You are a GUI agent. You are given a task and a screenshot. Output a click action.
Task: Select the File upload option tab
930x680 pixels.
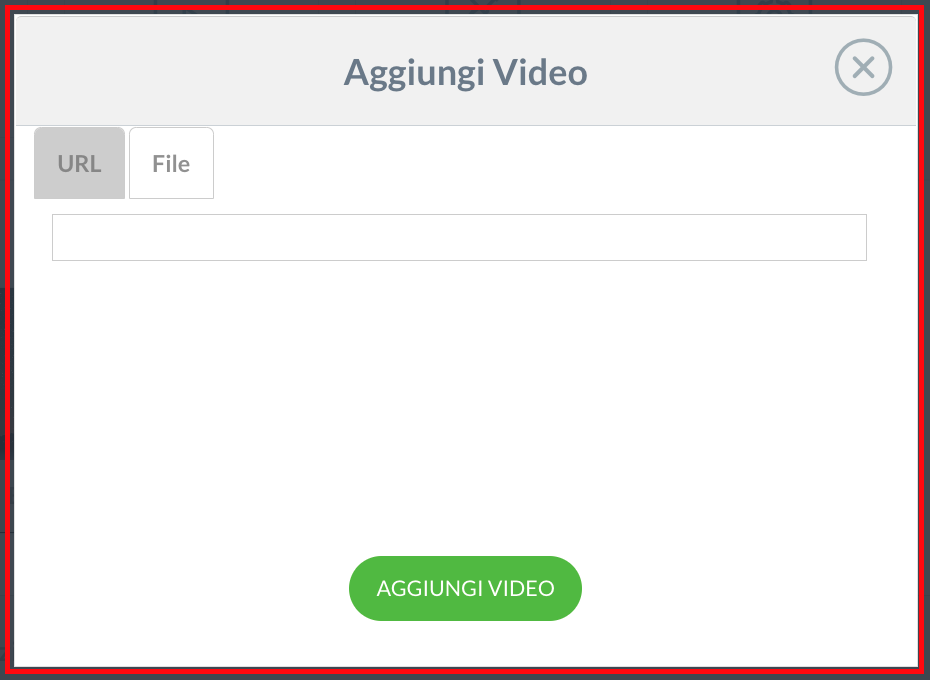[x=171, y=163]
